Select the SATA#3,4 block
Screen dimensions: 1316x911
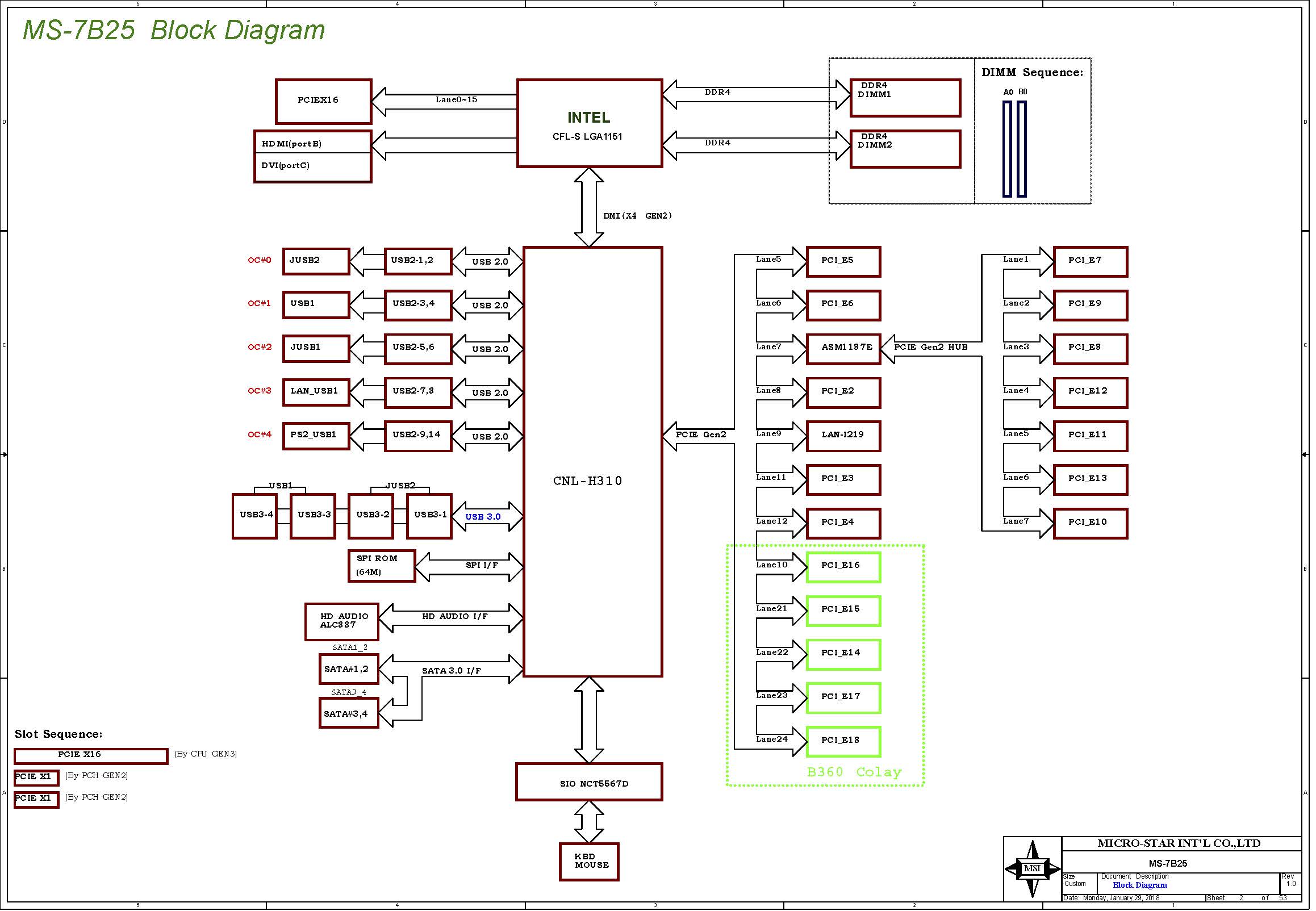click(349, 713)
